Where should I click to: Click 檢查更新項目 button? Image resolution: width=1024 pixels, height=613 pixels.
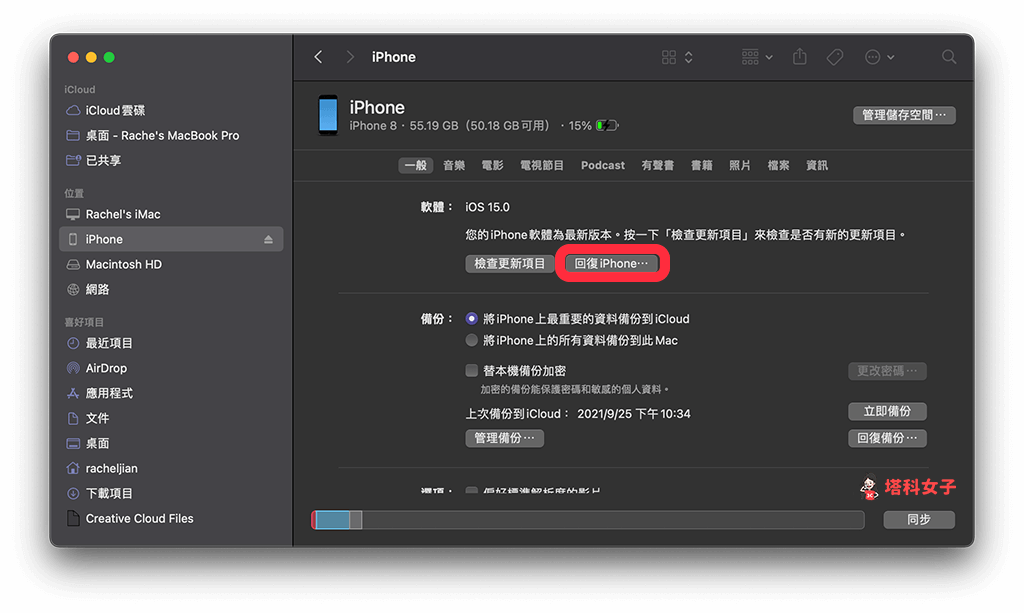509,264
